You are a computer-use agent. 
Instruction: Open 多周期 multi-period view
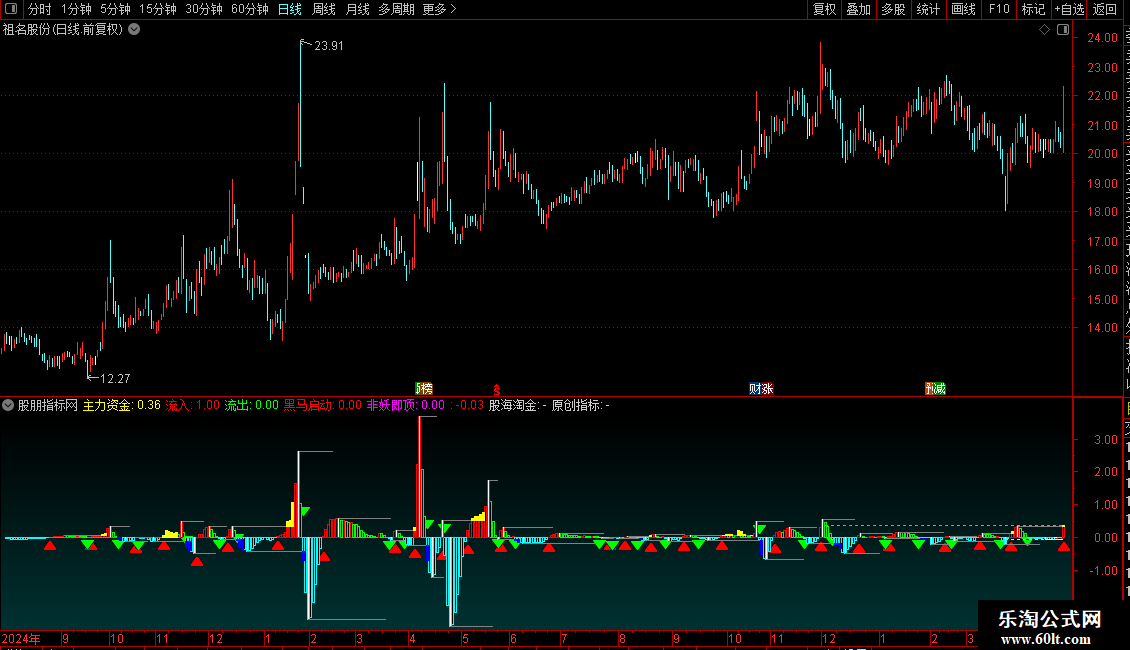pyautogui.click(x=396, y=9)
